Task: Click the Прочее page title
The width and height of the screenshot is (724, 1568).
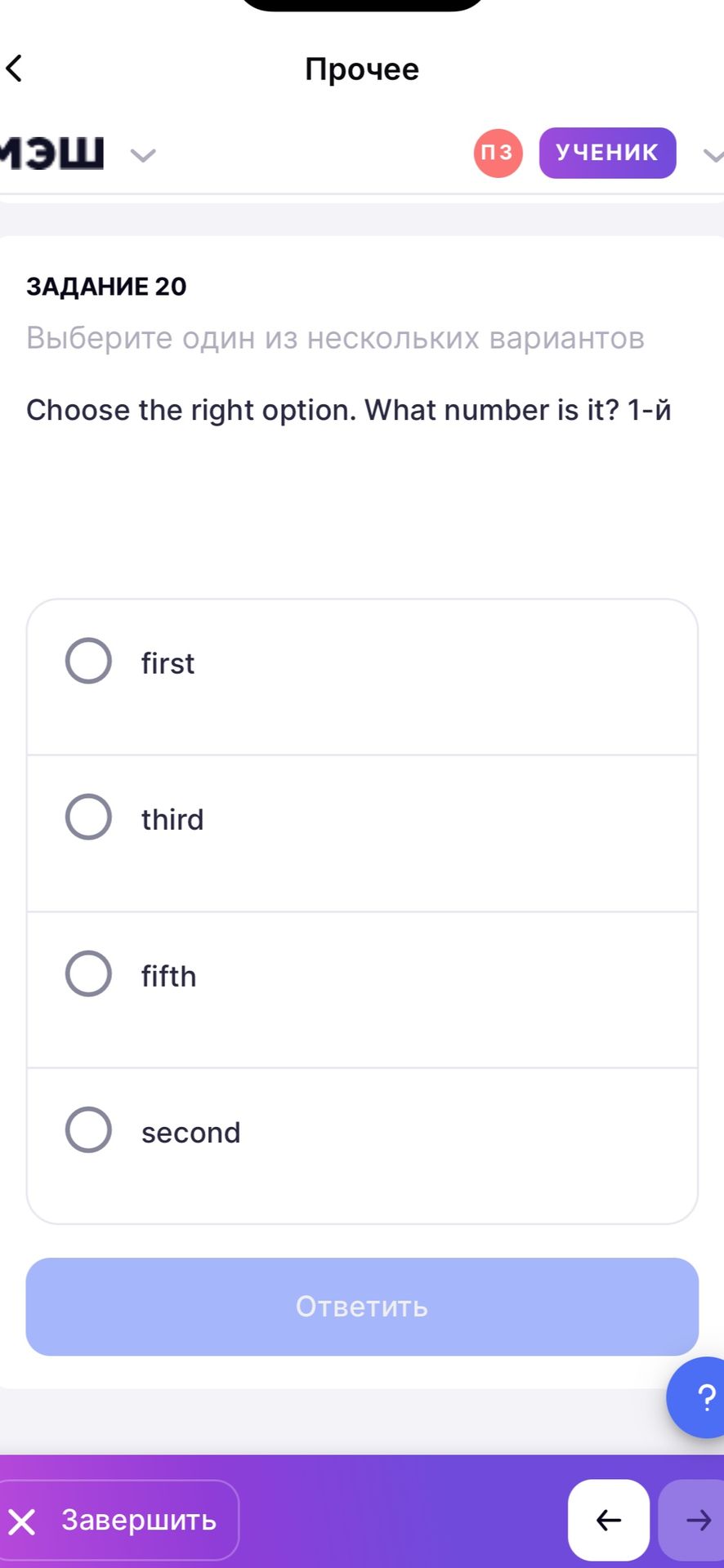Action: (x=362, y=69)
